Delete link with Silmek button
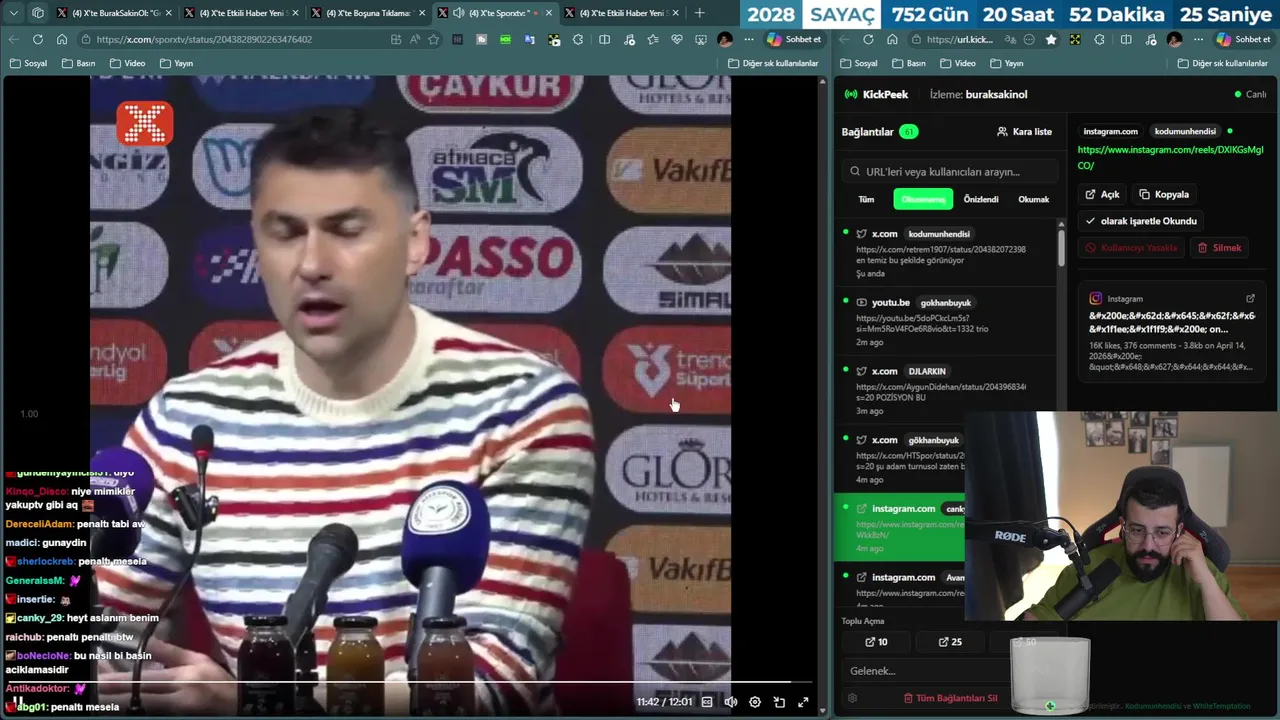This screenshot has height=720, width=1280. pos(1220,247)
